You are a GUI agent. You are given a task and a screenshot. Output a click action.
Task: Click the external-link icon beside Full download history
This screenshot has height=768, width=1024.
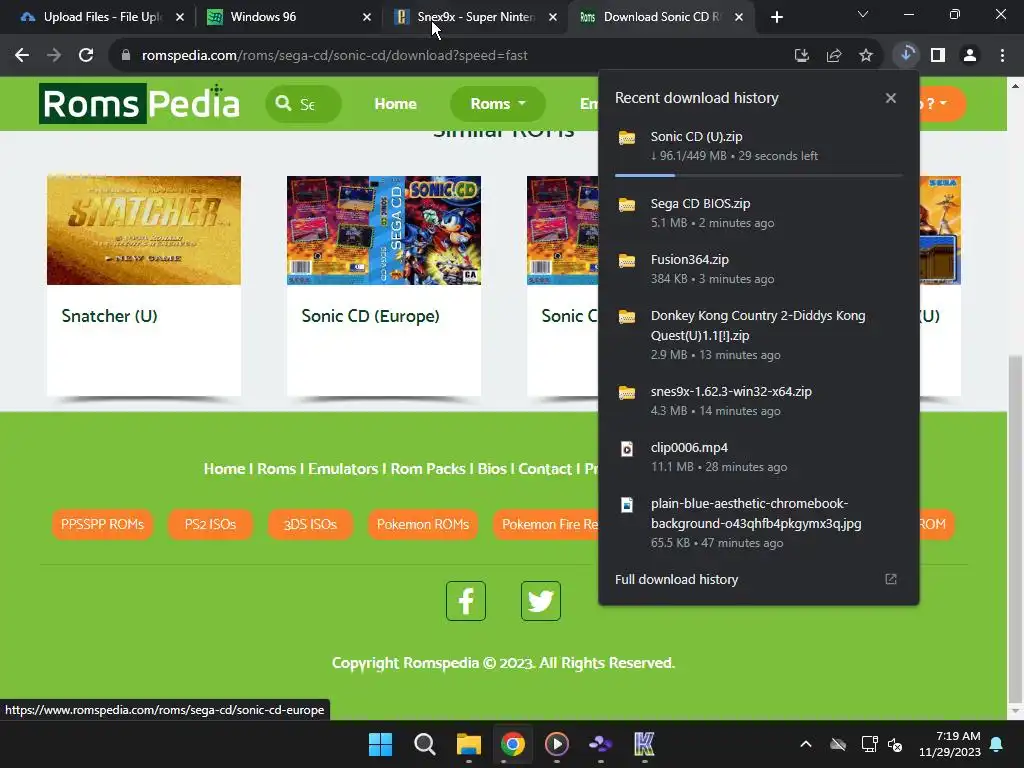click(890, 579)
